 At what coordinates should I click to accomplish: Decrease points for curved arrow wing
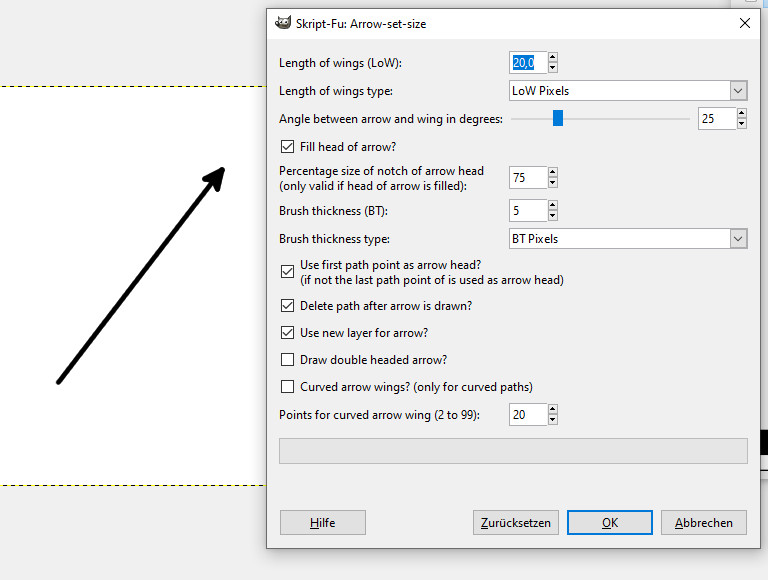[x=553, y=420]
